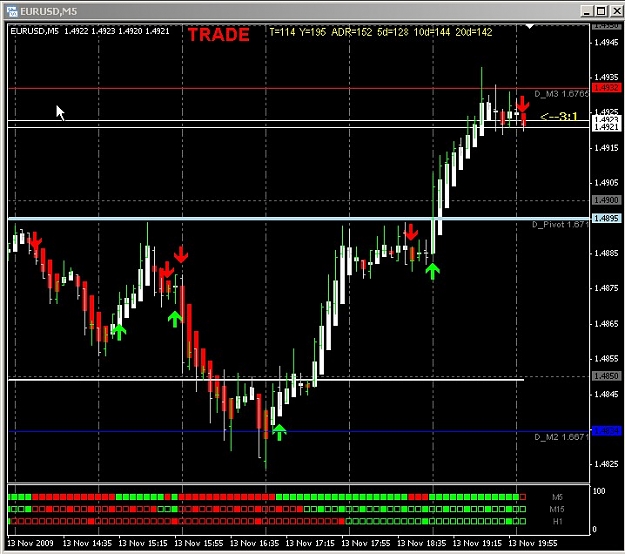Click the M5 trend row label
Viewport: 625px width, 554px height.
[557, 497]
